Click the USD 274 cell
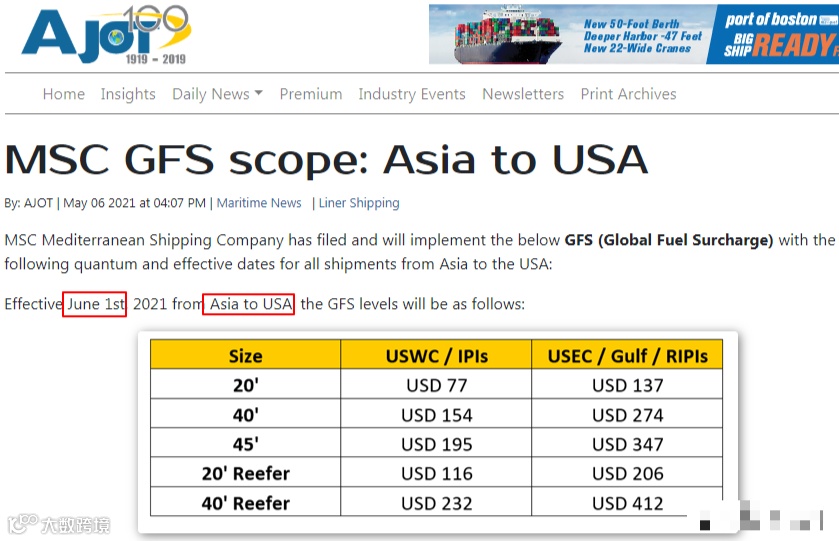 coord(627,415)
